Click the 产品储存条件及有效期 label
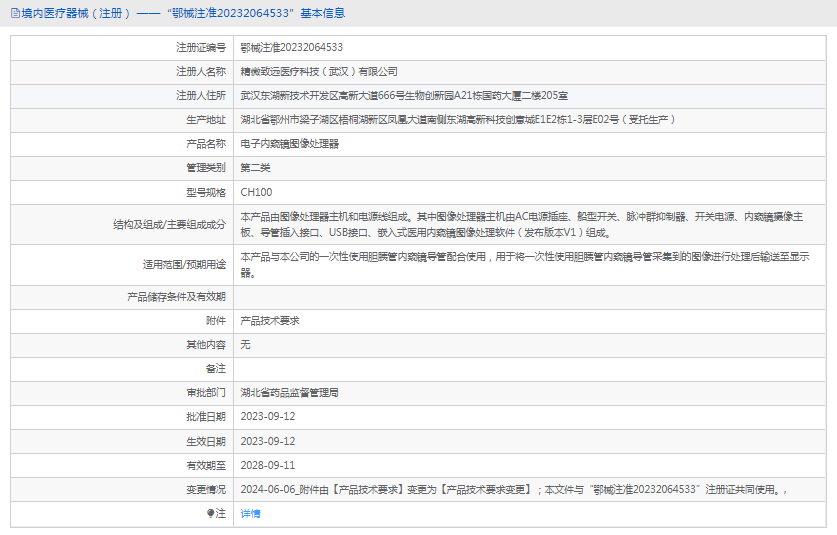This screenshot has width=837, height=535. [176, 297]
